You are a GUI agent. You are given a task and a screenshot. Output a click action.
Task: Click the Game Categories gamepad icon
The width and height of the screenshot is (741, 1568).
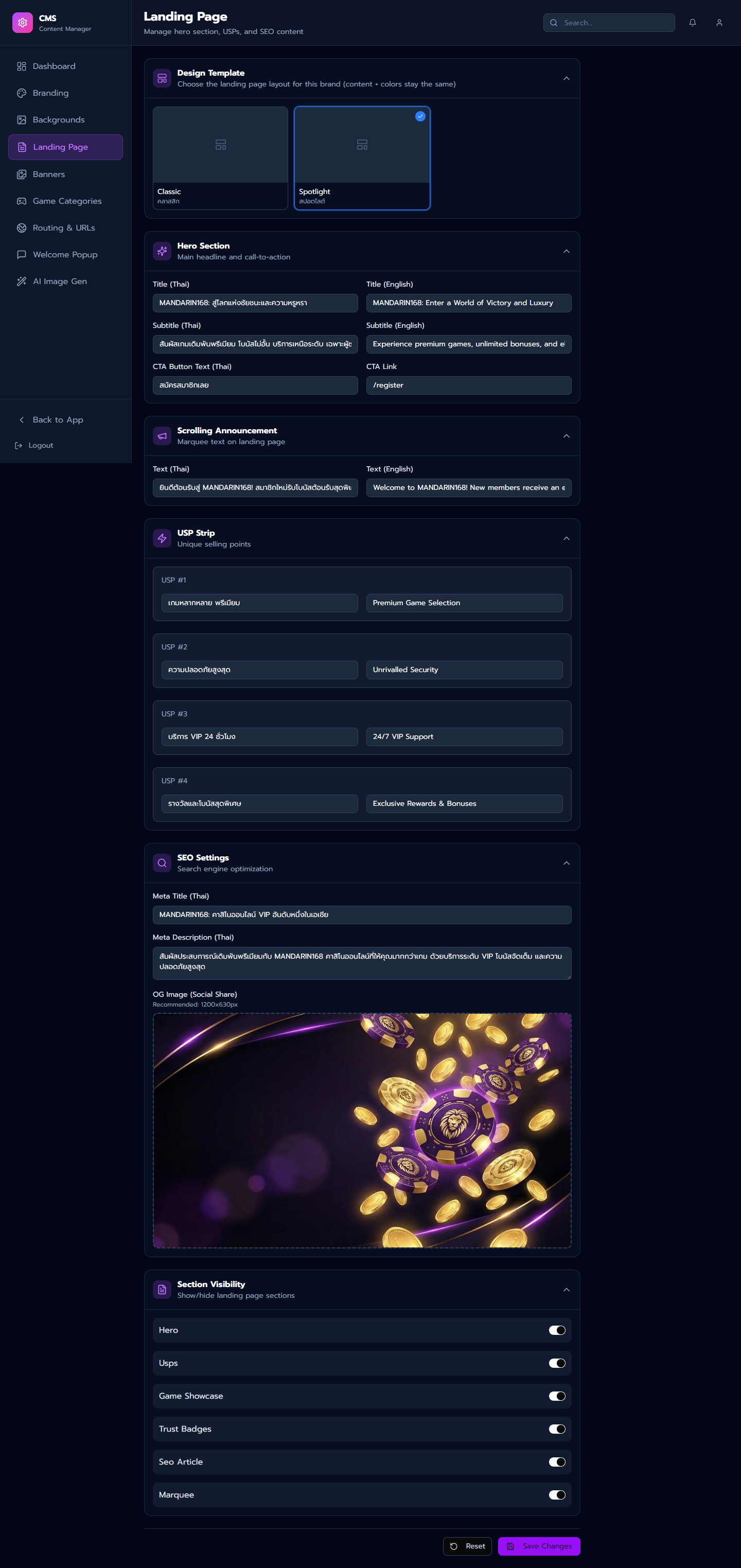click(22, 201)
